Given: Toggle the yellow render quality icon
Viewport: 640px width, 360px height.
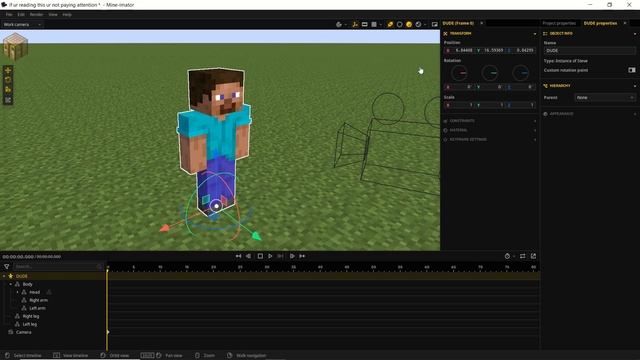Looking at the screenshot, I should pos(409,24).
